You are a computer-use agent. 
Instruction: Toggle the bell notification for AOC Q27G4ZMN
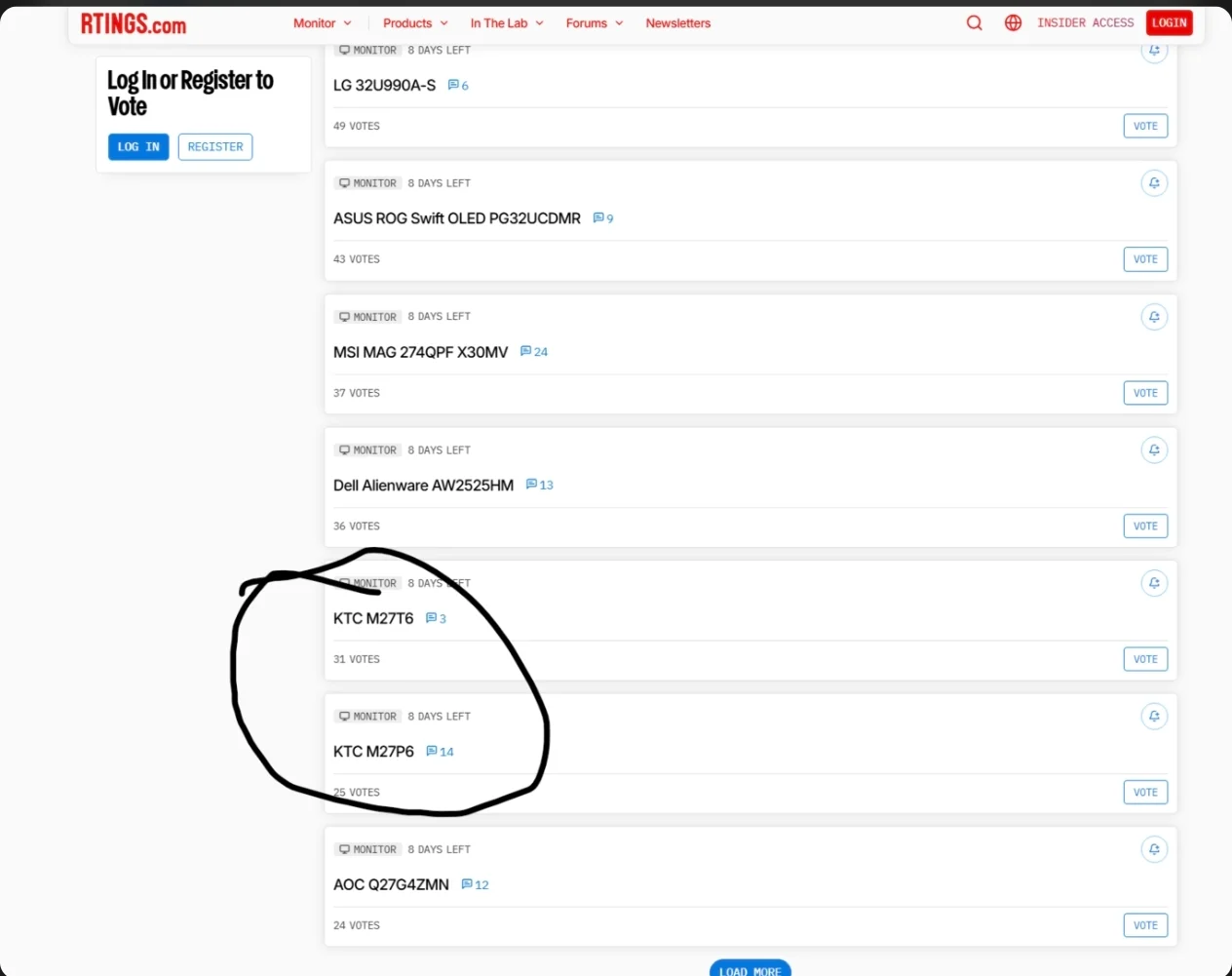[1154, 849]
